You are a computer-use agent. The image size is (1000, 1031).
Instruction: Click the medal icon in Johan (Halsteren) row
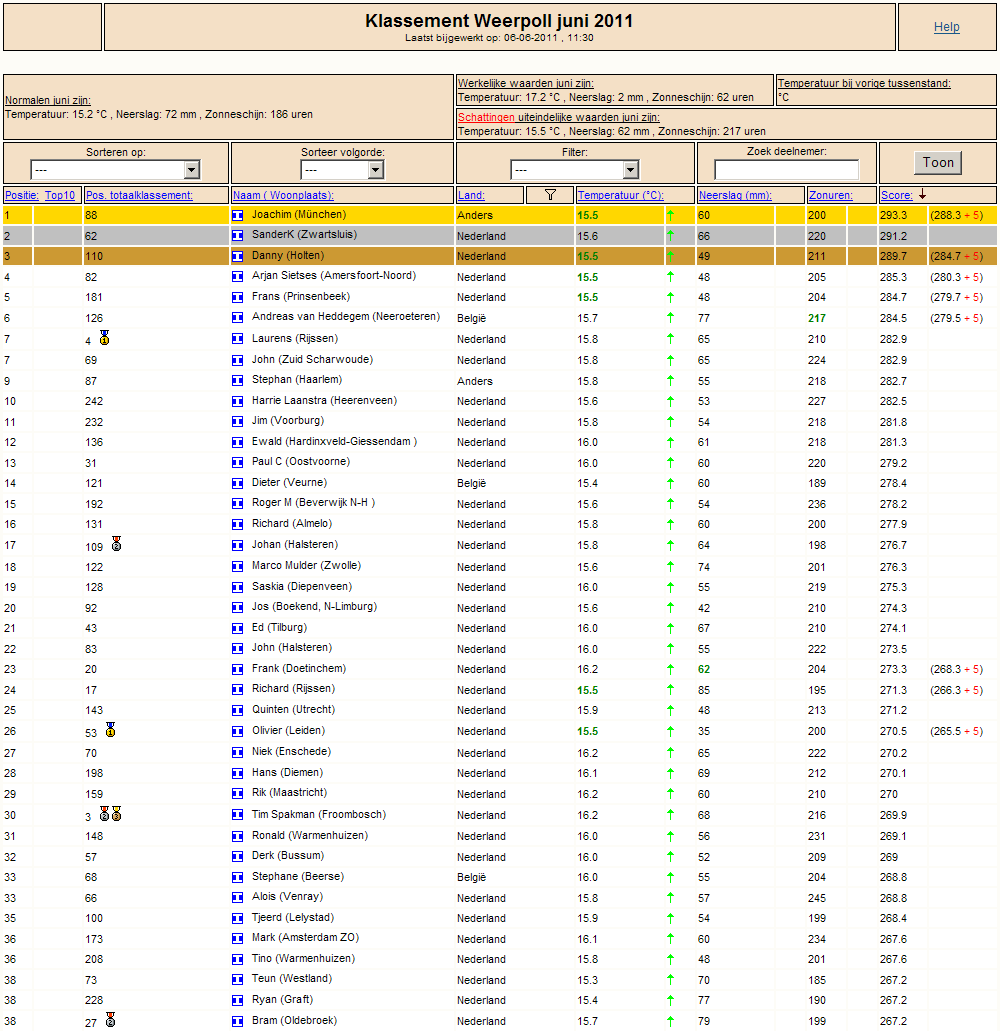(116, 544)
